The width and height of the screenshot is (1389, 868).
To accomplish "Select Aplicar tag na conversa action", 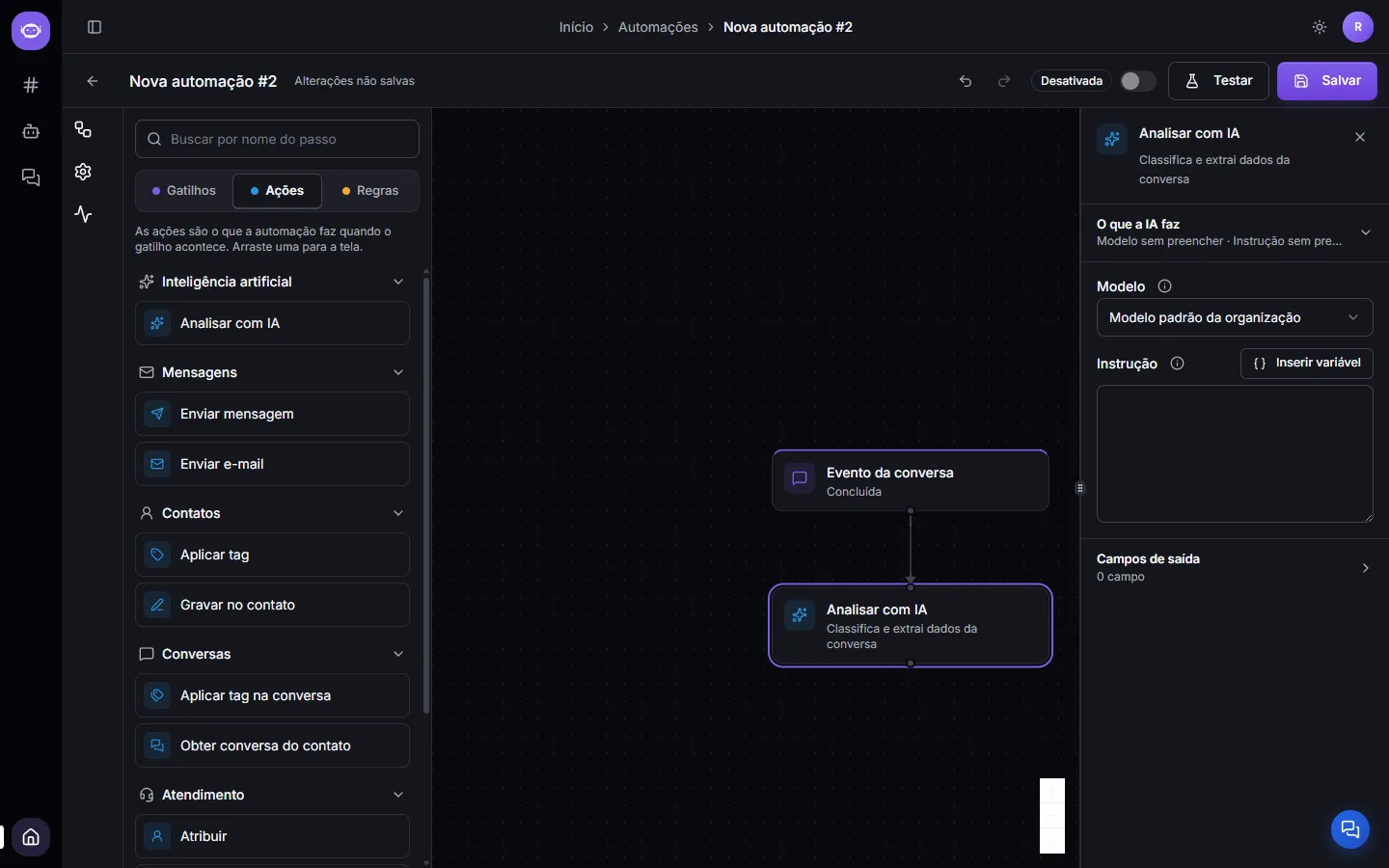I will coord(272,695).
